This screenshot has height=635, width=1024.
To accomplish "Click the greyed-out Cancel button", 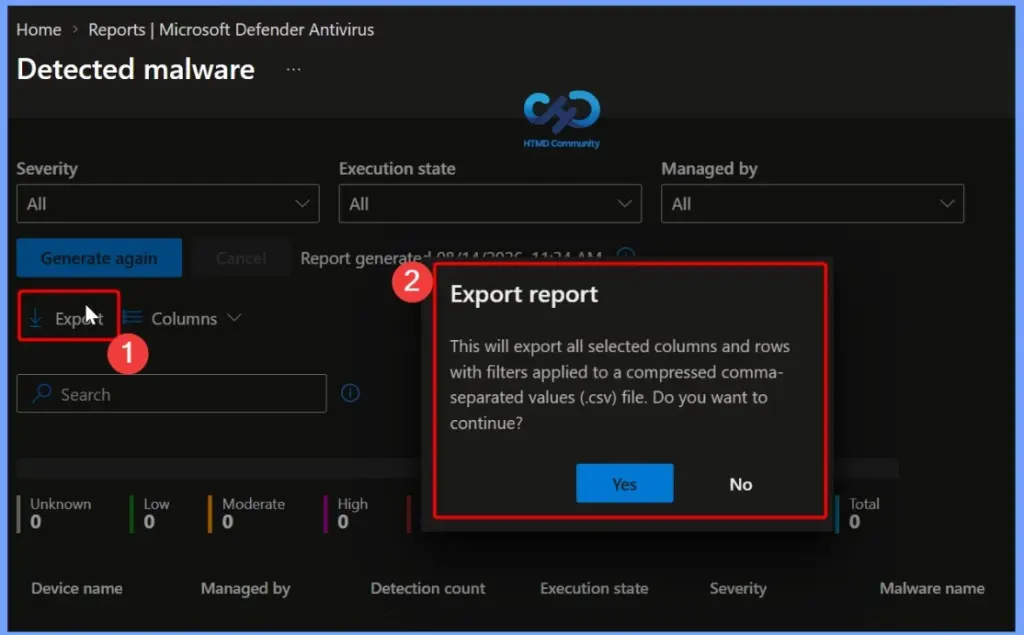I will (x=241, y=258).
